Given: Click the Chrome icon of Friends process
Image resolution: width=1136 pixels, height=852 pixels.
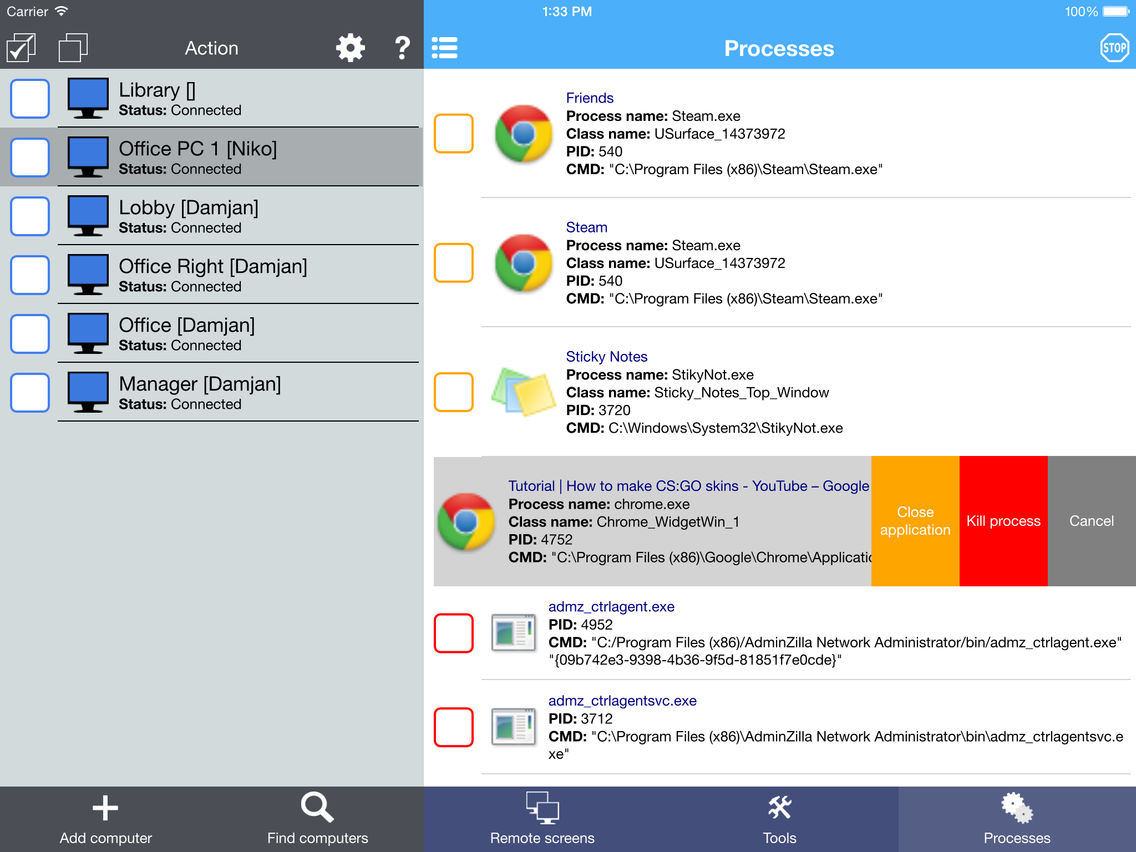Looking at the screenshot, I should pyautogui.click(x=523, y=134).
